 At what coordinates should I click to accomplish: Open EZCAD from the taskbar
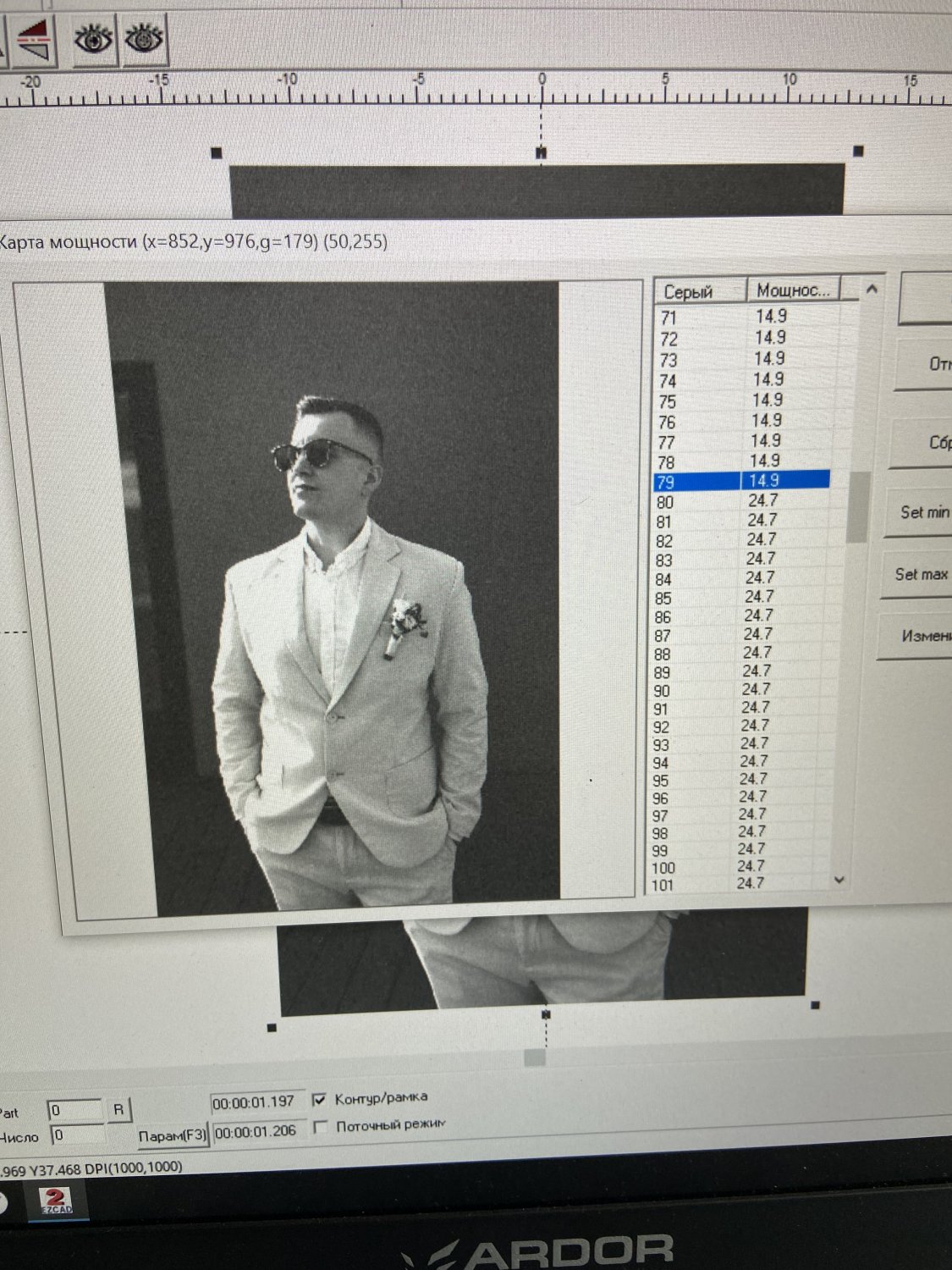(57, 1200)
